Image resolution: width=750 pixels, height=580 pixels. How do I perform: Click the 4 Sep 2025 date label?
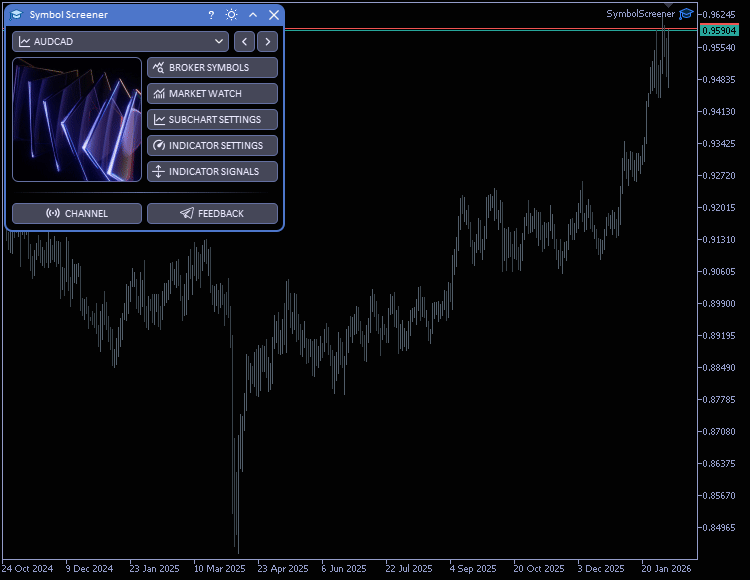point(473,569)
